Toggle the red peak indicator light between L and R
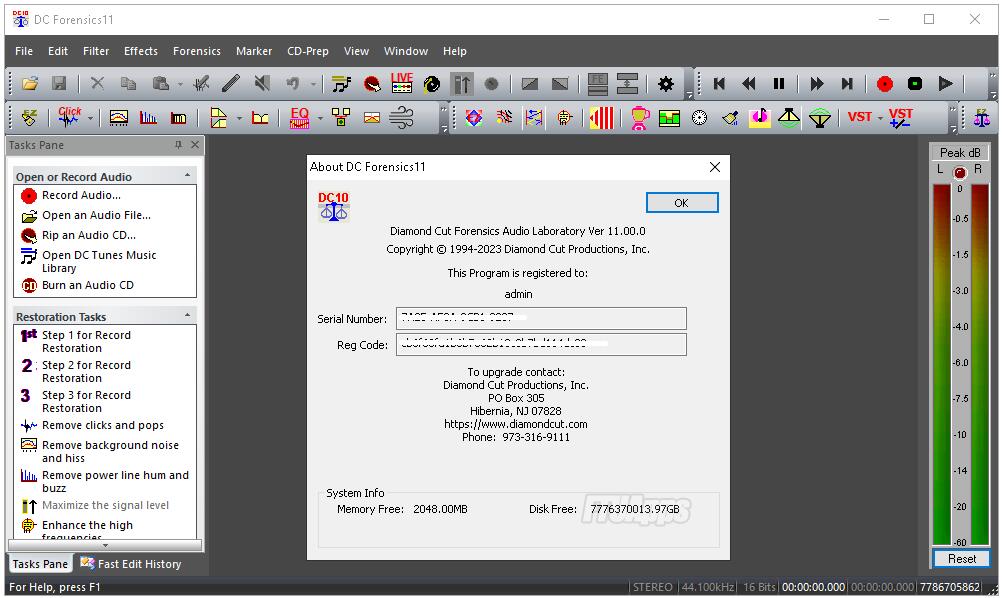This screenshot has height=598, width=1002. click(959, 172)
